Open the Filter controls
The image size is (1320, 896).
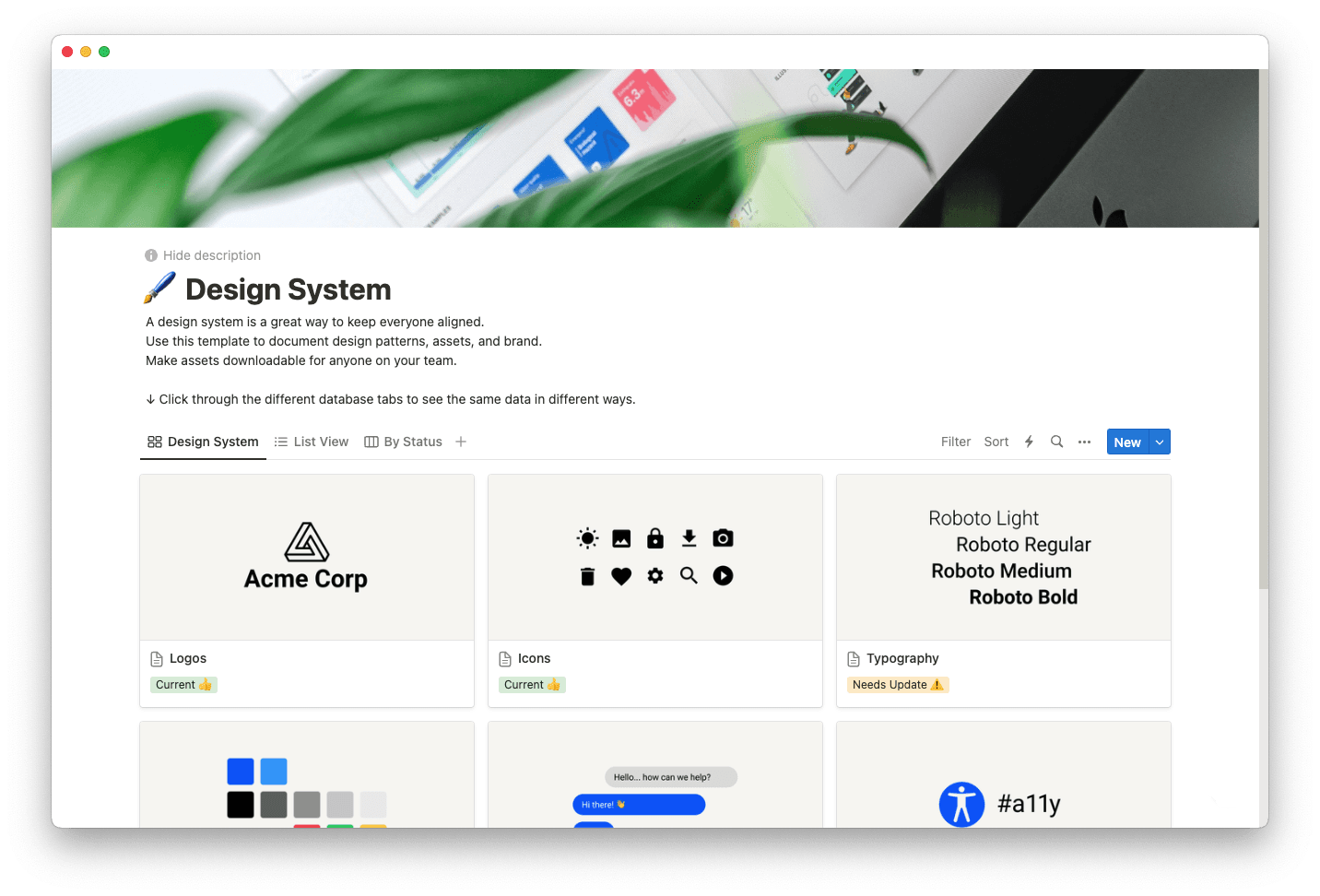(x=955, y=442)
